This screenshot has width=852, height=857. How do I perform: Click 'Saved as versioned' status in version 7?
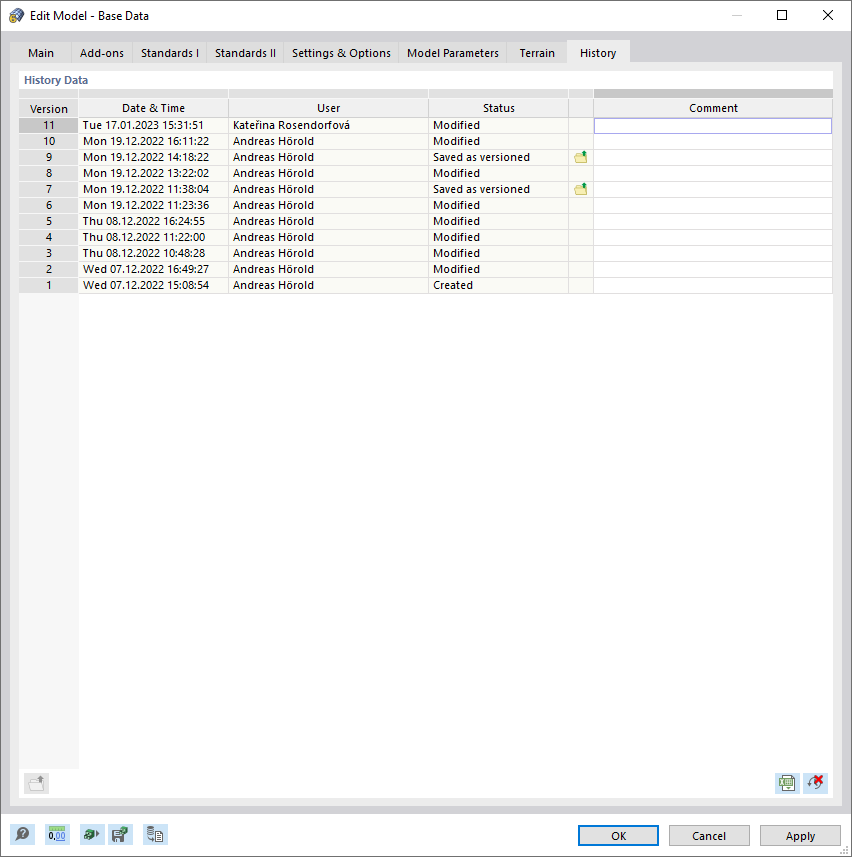coord(498,189)
